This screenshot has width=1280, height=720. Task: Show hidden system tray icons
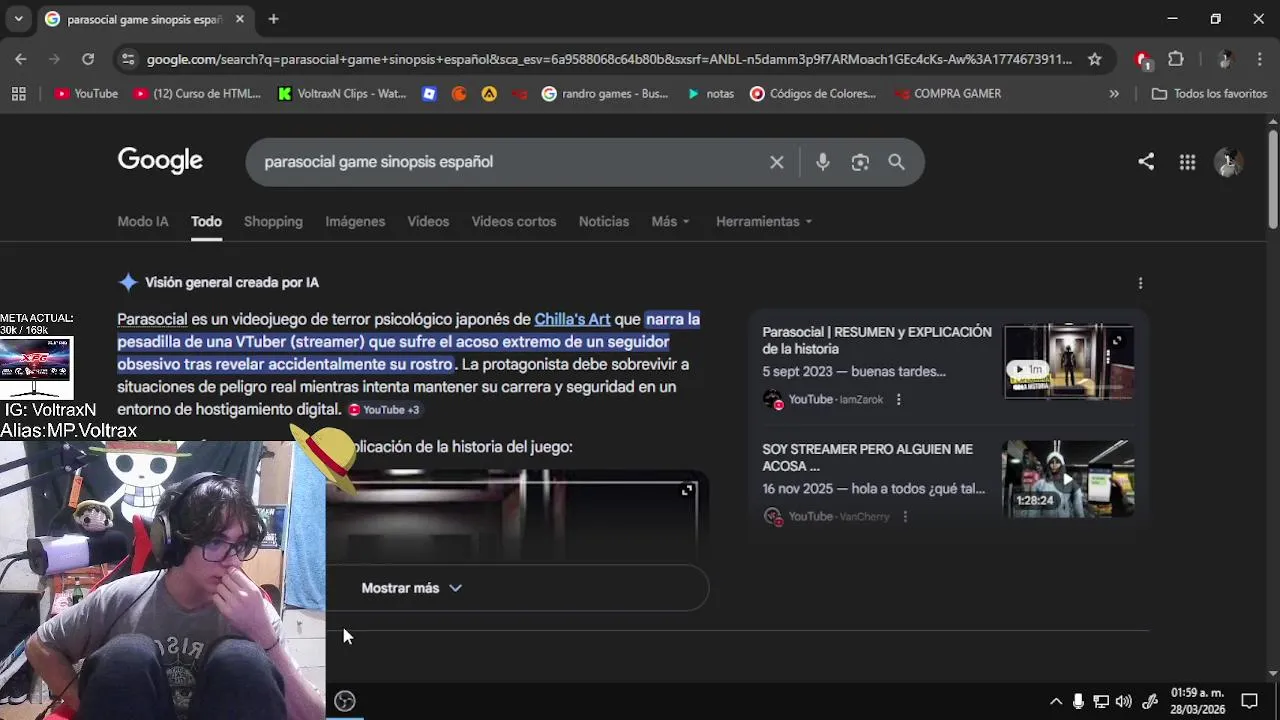click(1056, 701)
